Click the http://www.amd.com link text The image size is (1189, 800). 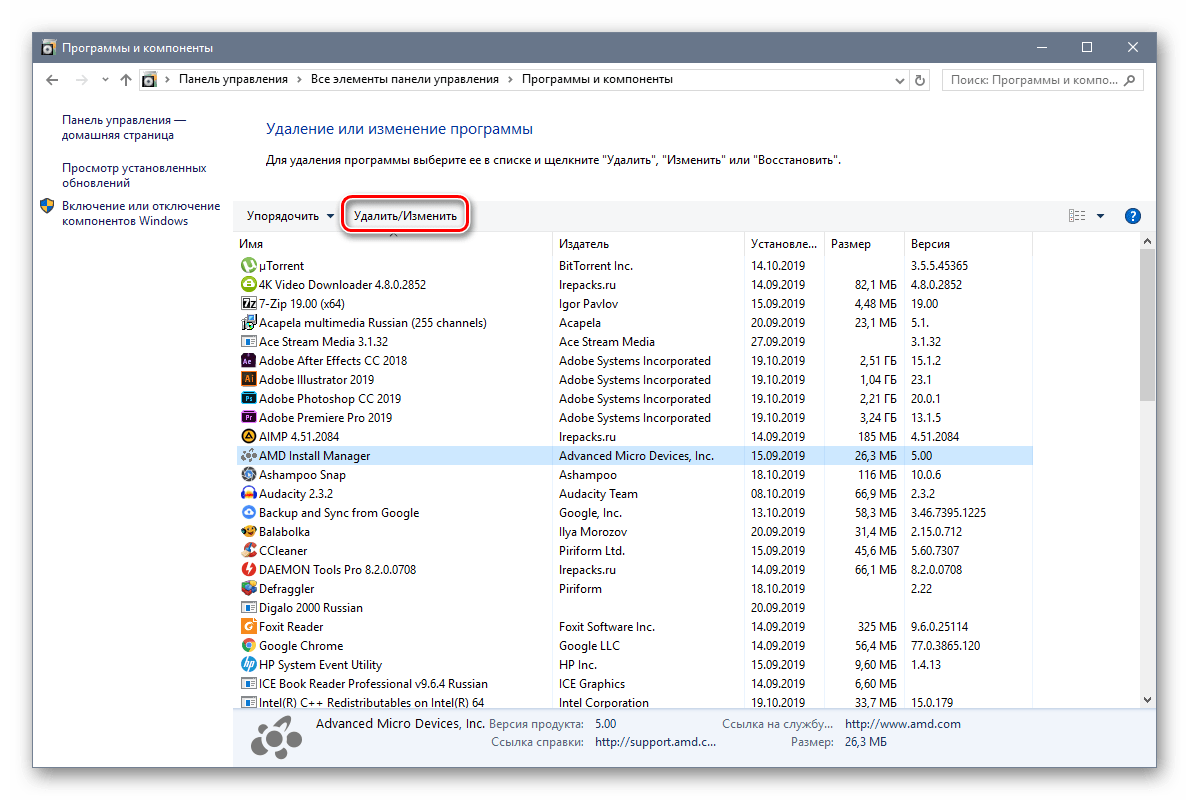[x=902, y=723]
